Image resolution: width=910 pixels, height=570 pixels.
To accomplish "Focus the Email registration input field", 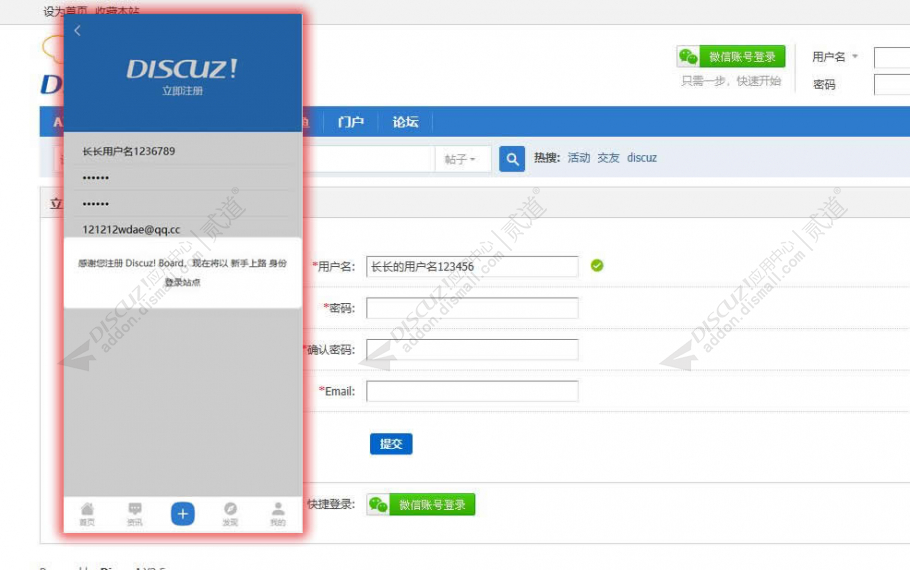I will click(472, 391).
